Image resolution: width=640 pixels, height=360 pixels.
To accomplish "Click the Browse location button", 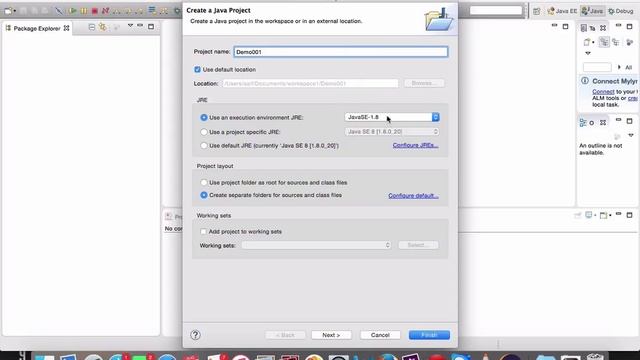I will (x=424, y=83).
